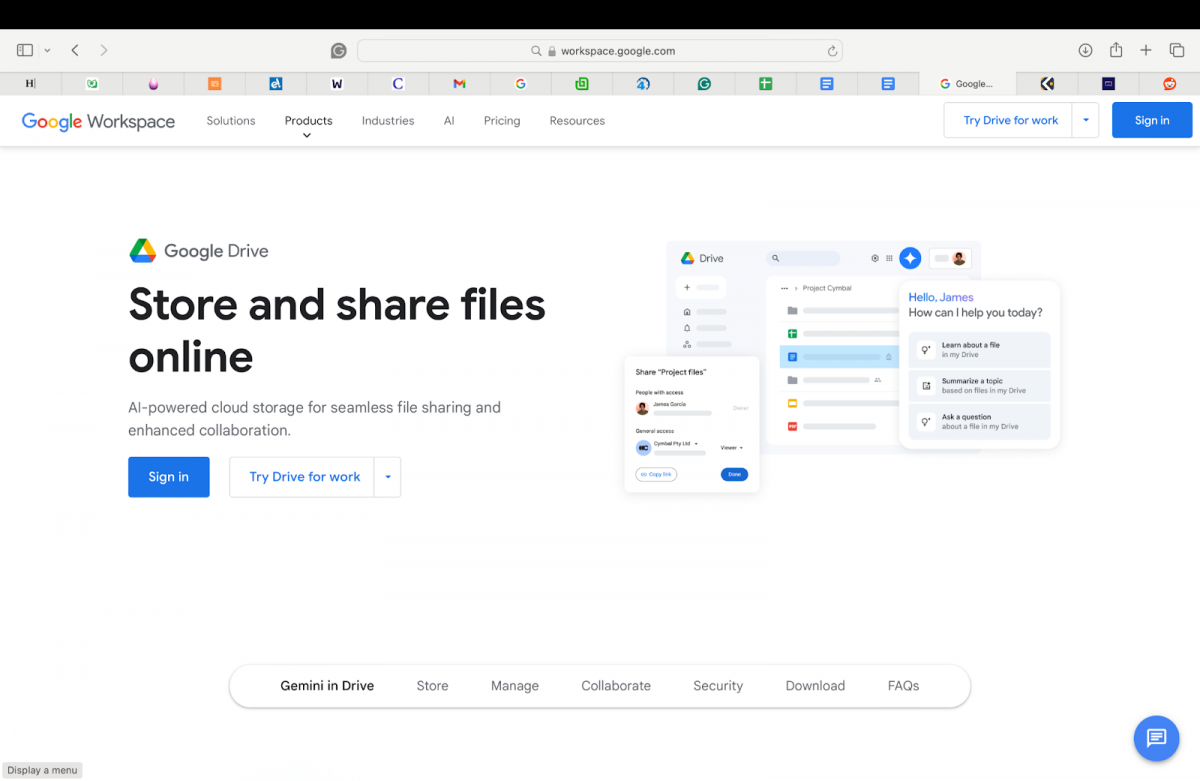This screenshot has height=781, width=1200.
Task: Expand the chevron under Products
Action: coord(307,135)
